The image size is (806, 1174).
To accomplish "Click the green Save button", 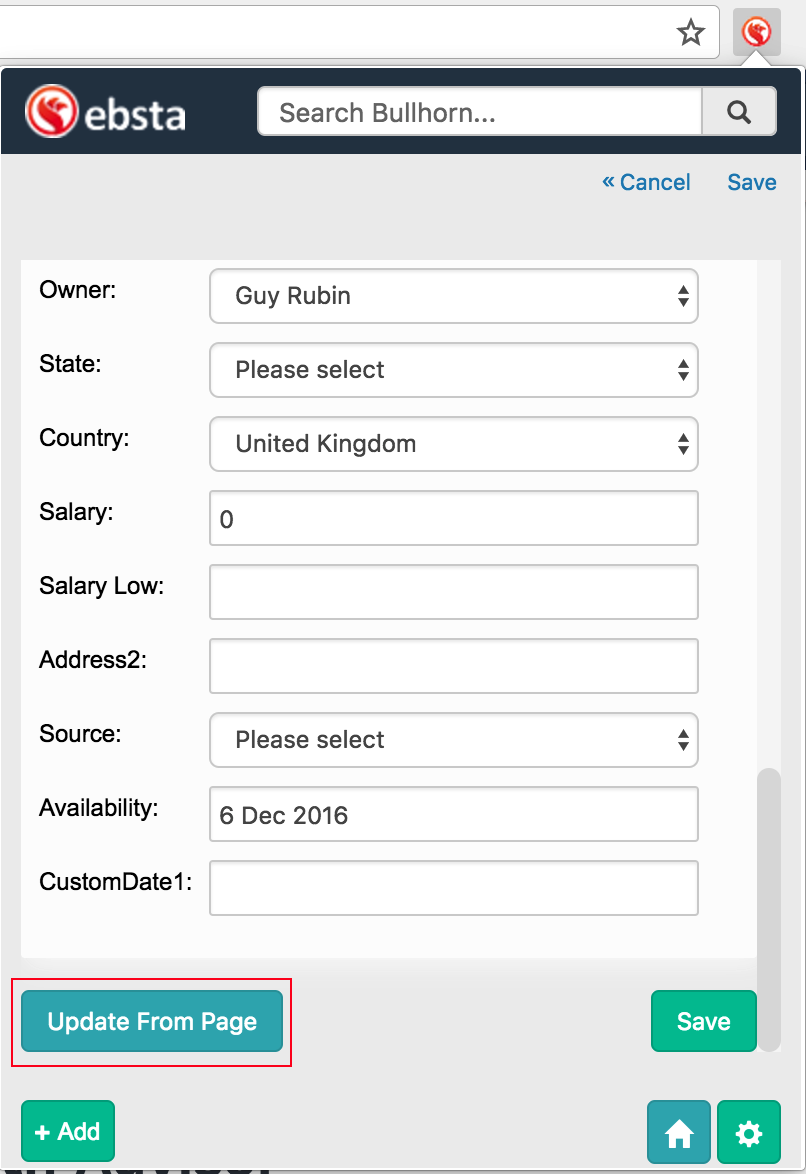I will click(x=703, y=1021).
